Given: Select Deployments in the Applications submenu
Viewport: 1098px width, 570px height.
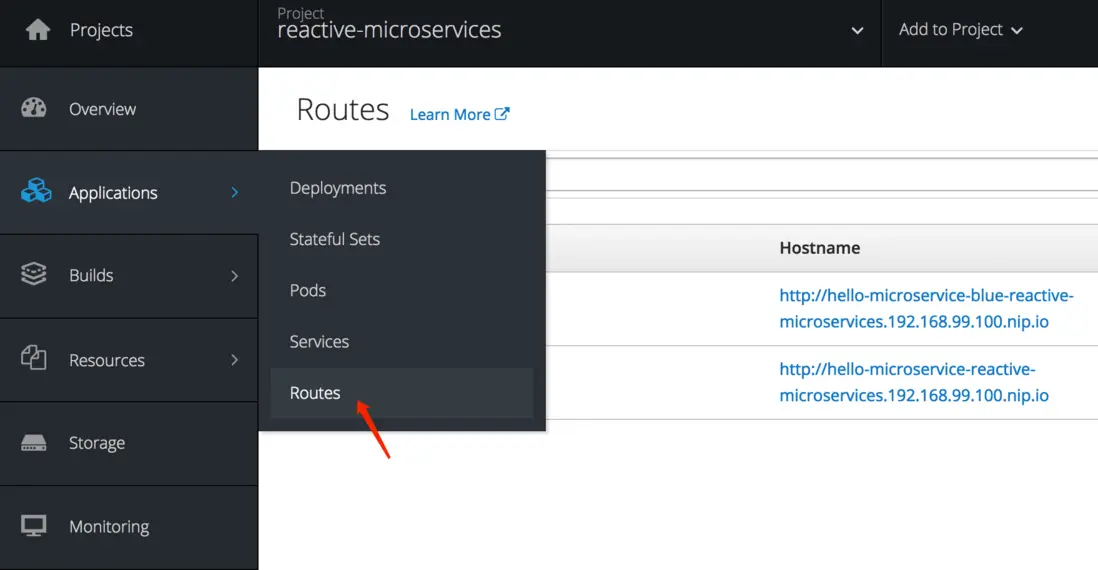Looking at the screenshot, I should pos(338,188).
